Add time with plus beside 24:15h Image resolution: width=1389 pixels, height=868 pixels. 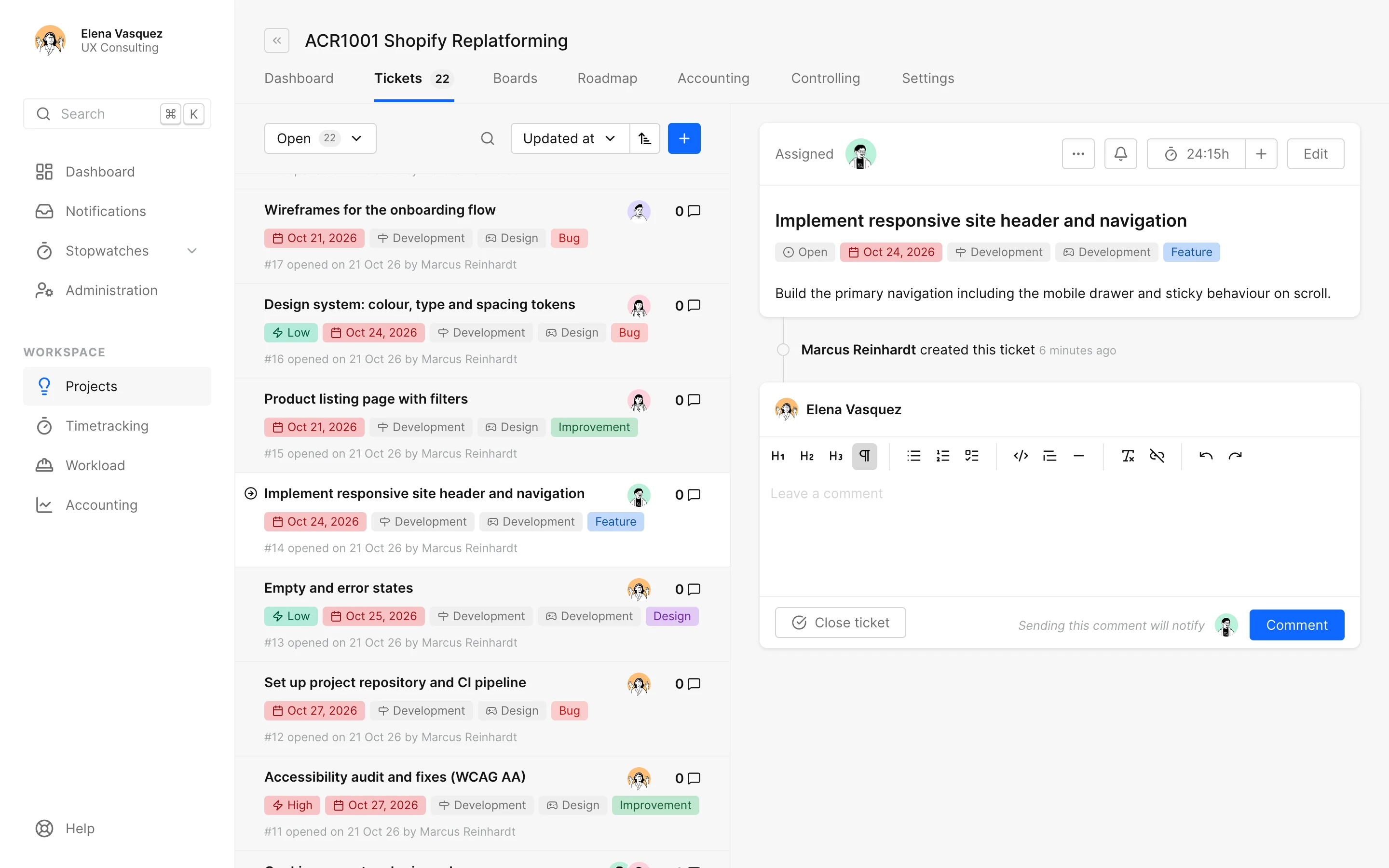tap(1261, 154)
